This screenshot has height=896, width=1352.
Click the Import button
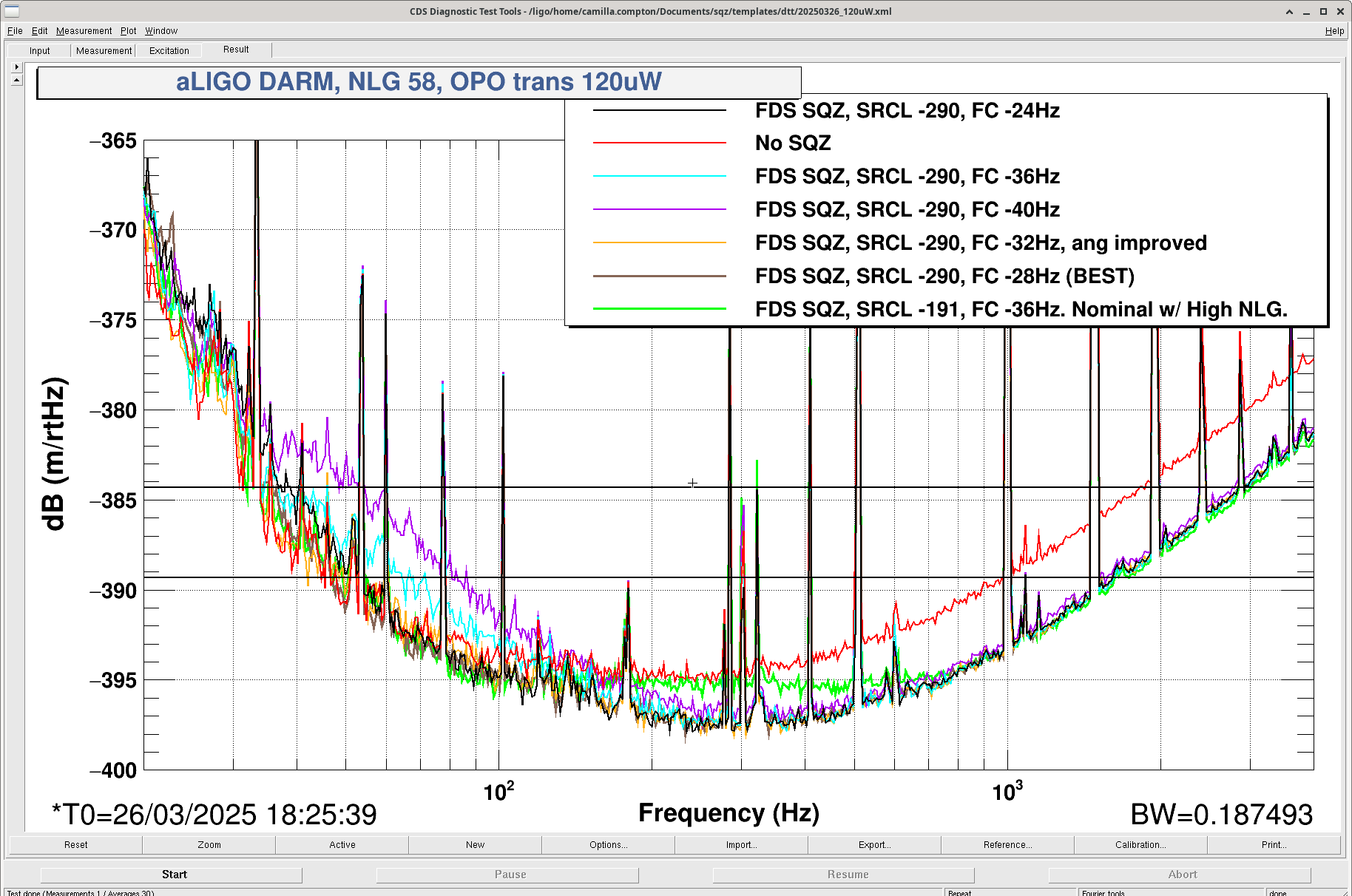741,844
